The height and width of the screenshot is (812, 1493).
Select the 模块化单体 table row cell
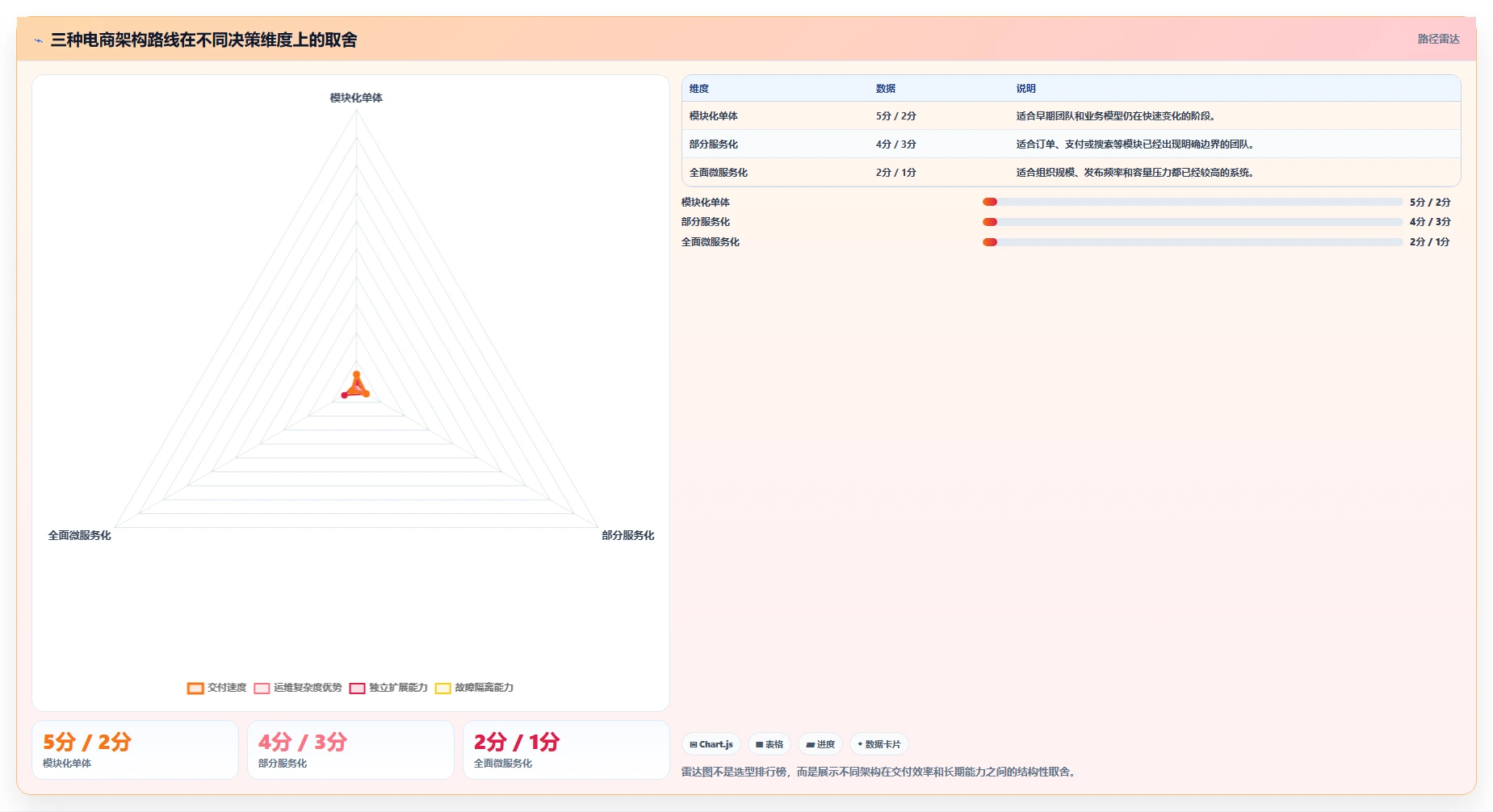pyautogui.click(x=714, y=116)
